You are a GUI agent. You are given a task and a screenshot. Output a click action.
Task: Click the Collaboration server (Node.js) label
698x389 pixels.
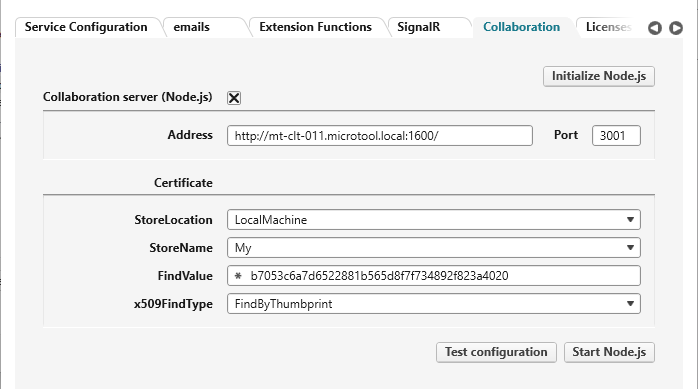[x=127, y=97]
